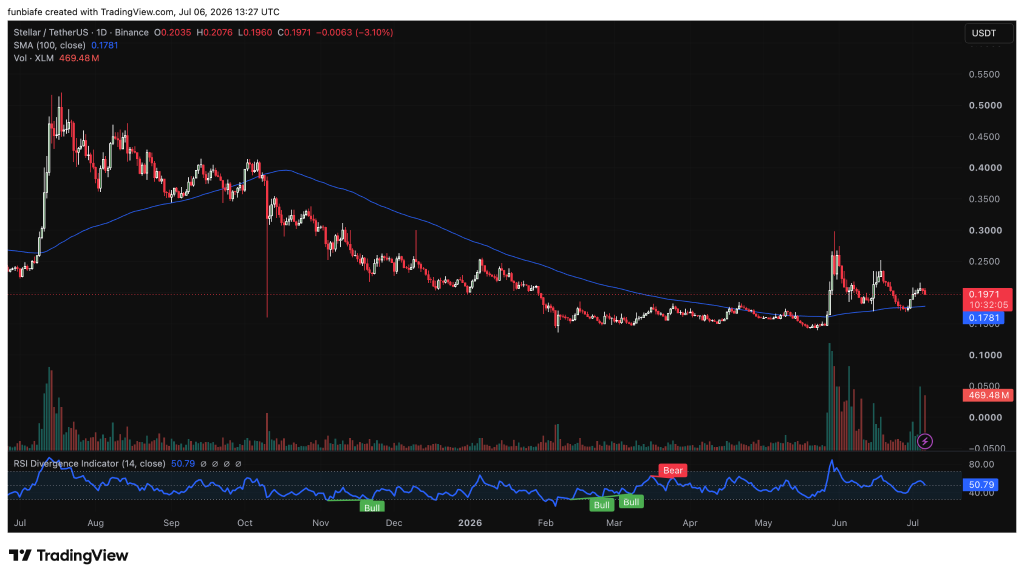
Task: Click the Nov time axis label
Action: click(321, 523)
